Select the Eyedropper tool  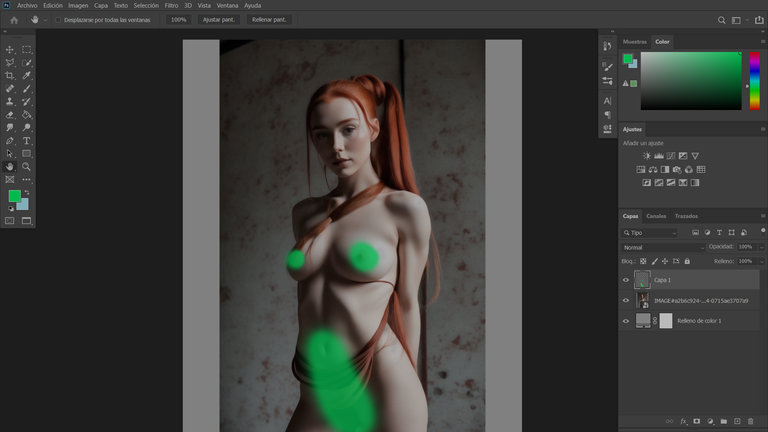point(26,75)
